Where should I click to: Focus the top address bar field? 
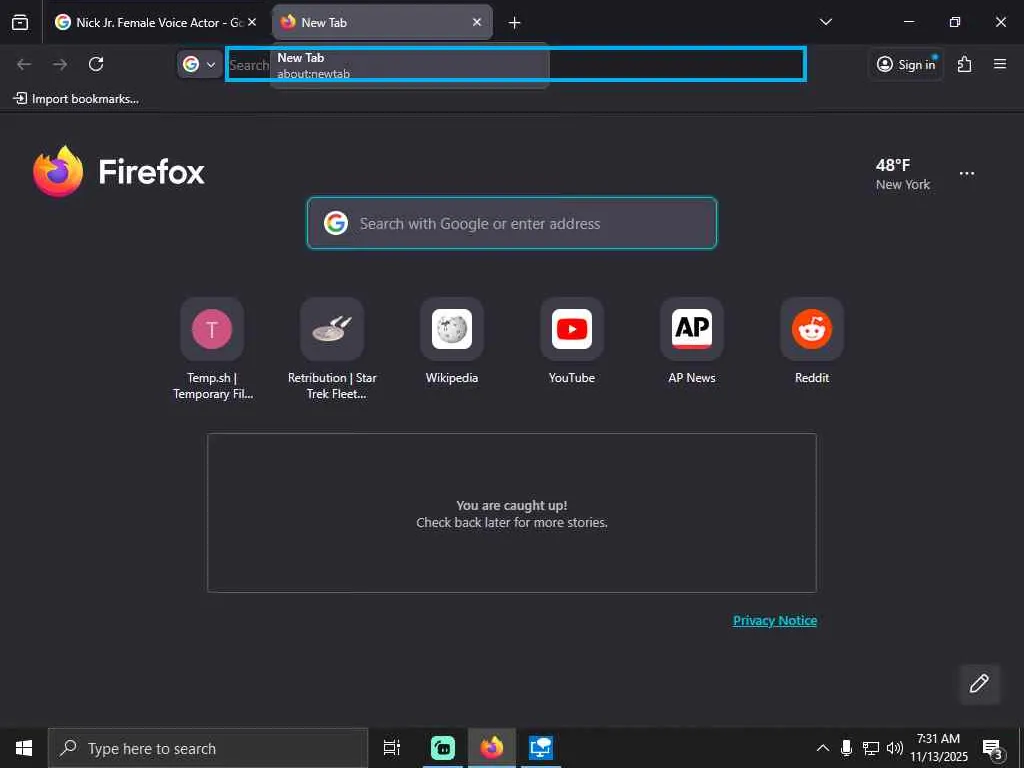click(x=516, y=64)
